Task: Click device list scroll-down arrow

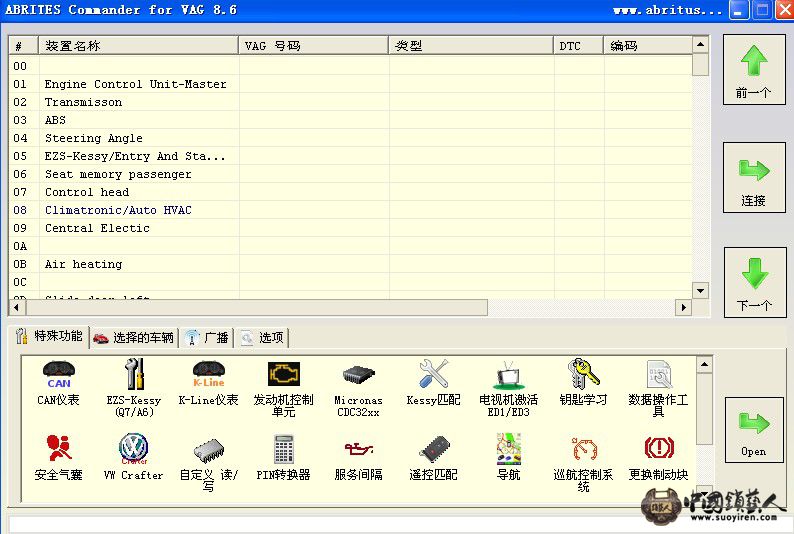Action: [700, 291]
